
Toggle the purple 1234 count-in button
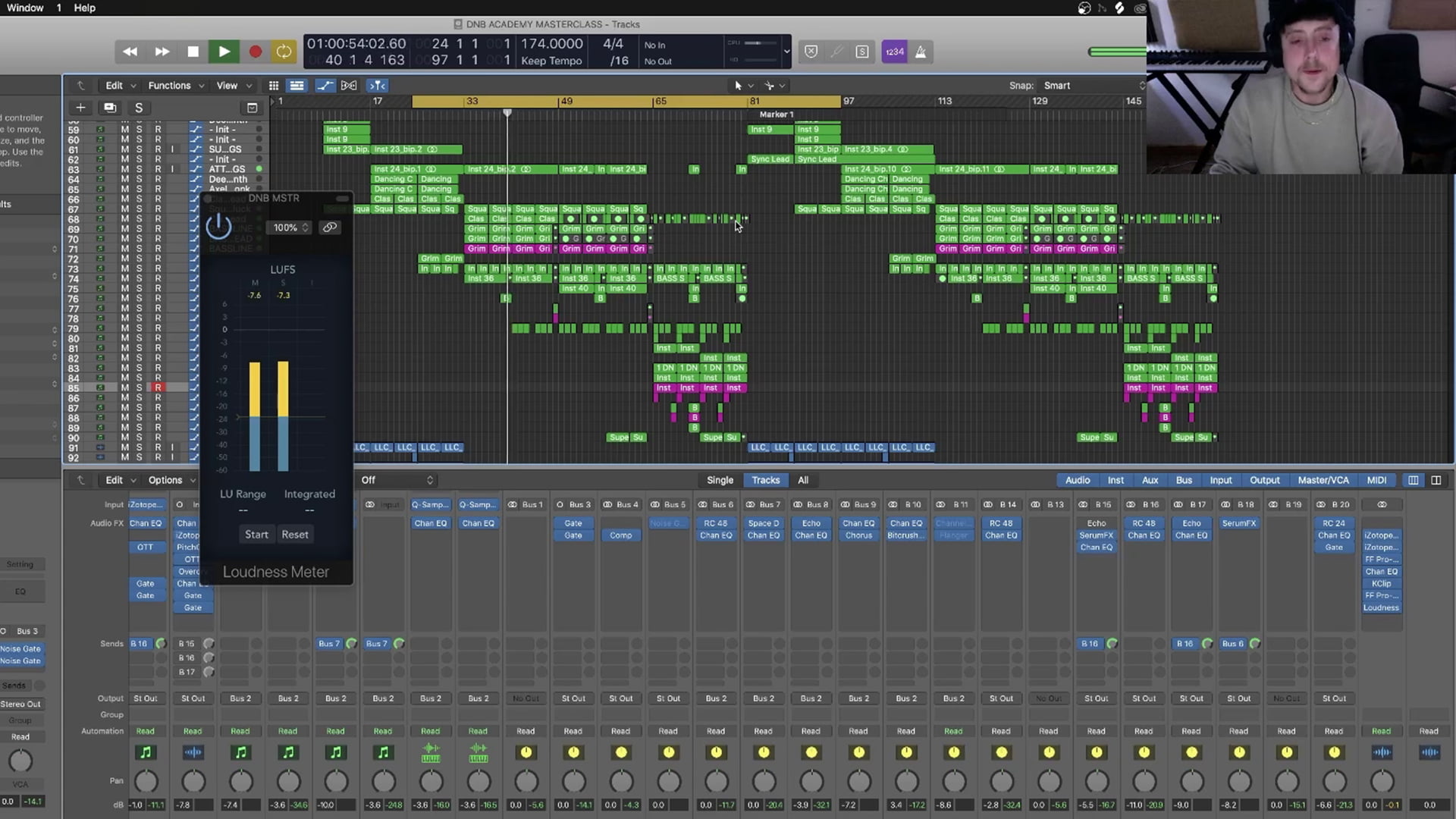(895, 52)
